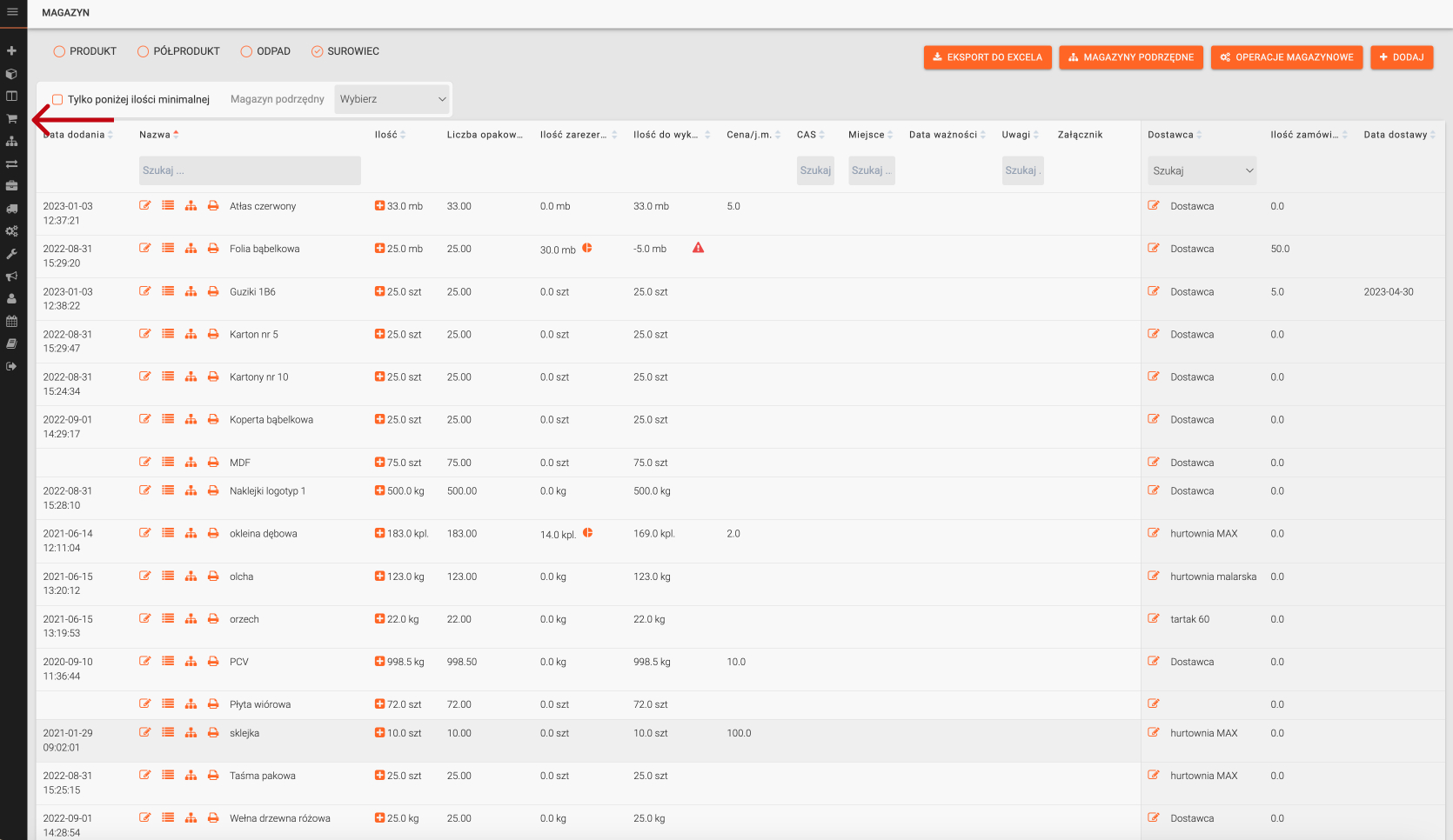Click the EKSPORT DO EXCELA button
The image size is (1453, 840).
point(988,57)
